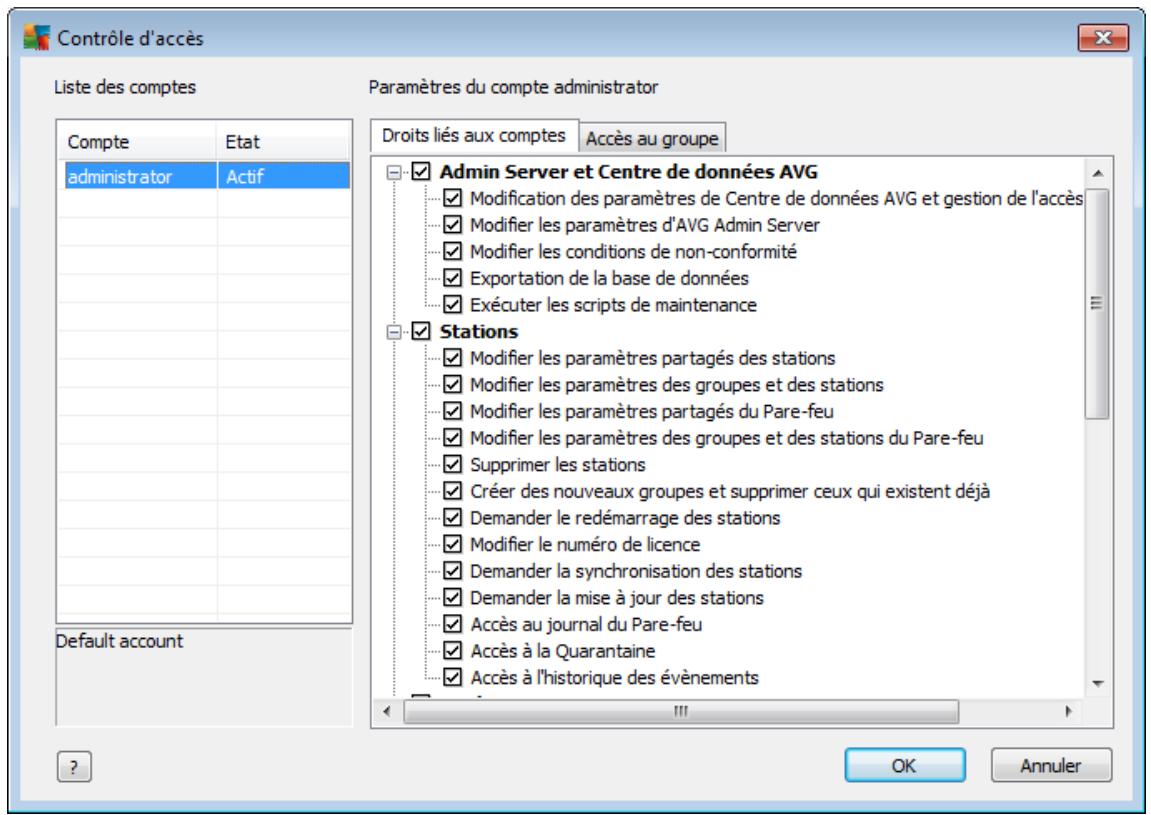
Task: Uncheck Modifier les paramètres des groupes et des stations
Action: 453,384
